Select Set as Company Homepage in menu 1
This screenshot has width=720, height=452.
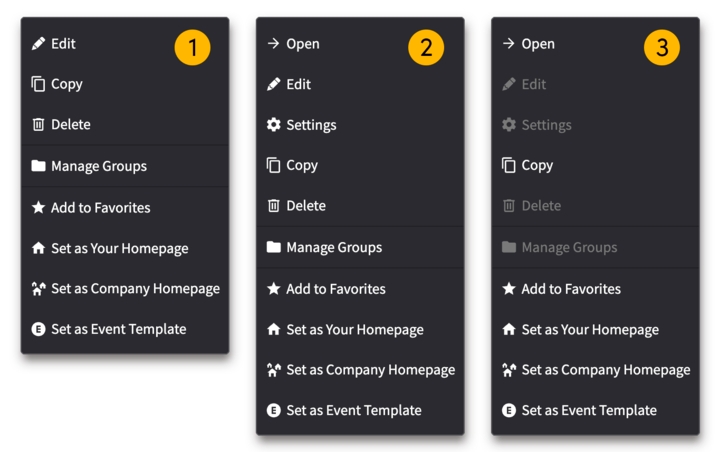coord(135,289)
